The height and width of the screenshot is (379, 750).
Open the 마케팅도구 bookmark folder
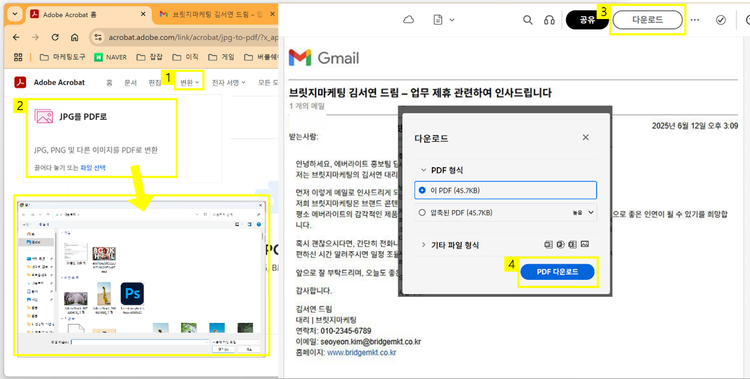tap(62, 57)
